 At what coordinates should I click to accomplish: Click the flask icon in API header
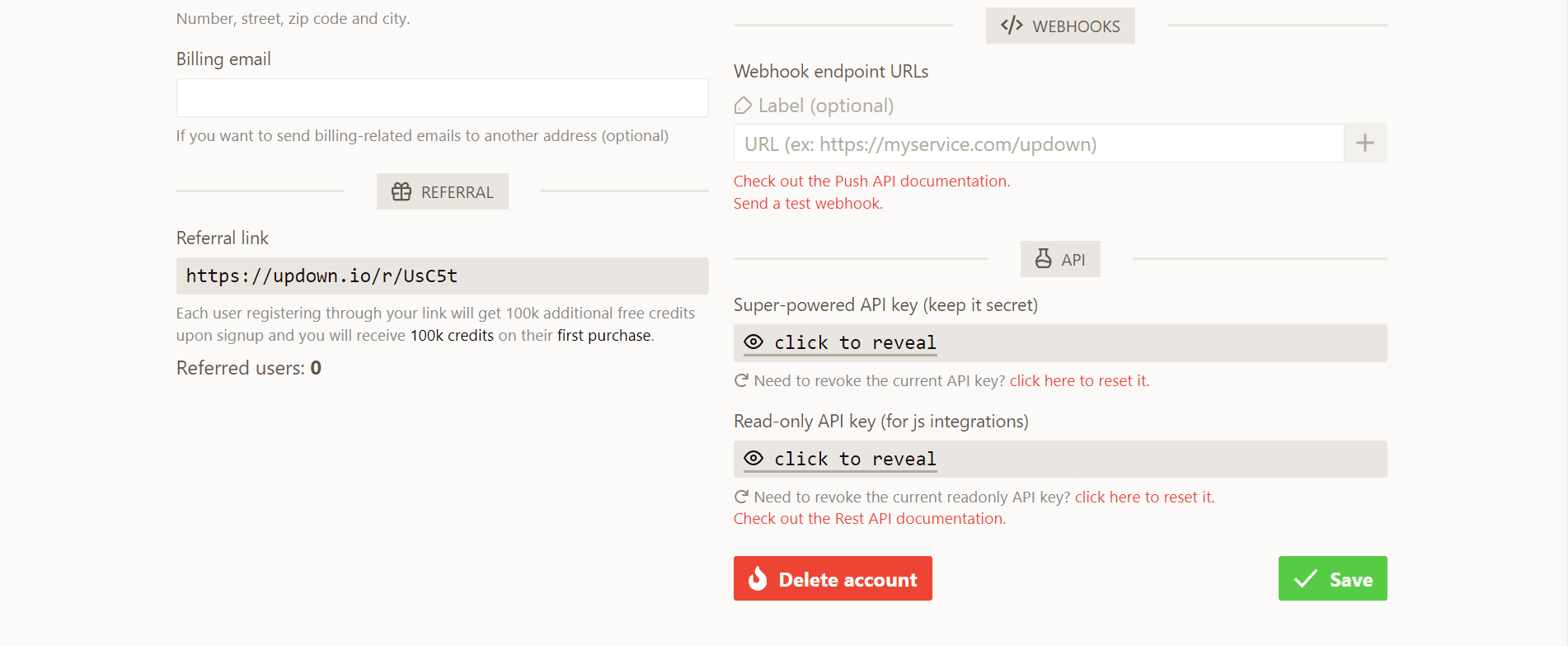(1043, 259)
